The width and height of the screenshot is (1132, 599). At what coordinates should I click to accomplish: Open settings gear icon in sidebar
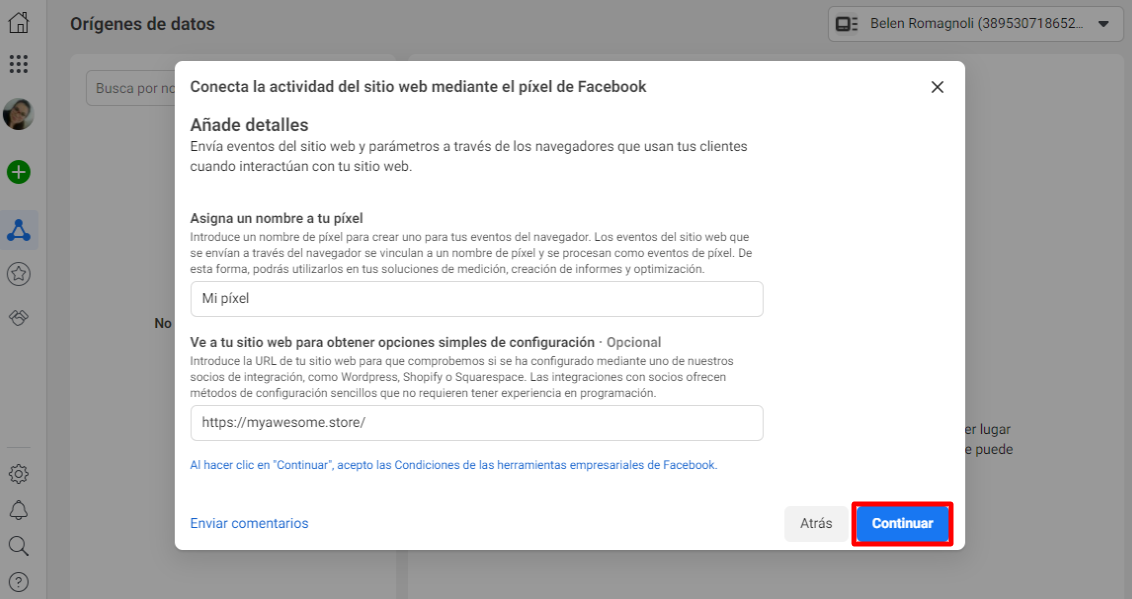coord(19,474)
